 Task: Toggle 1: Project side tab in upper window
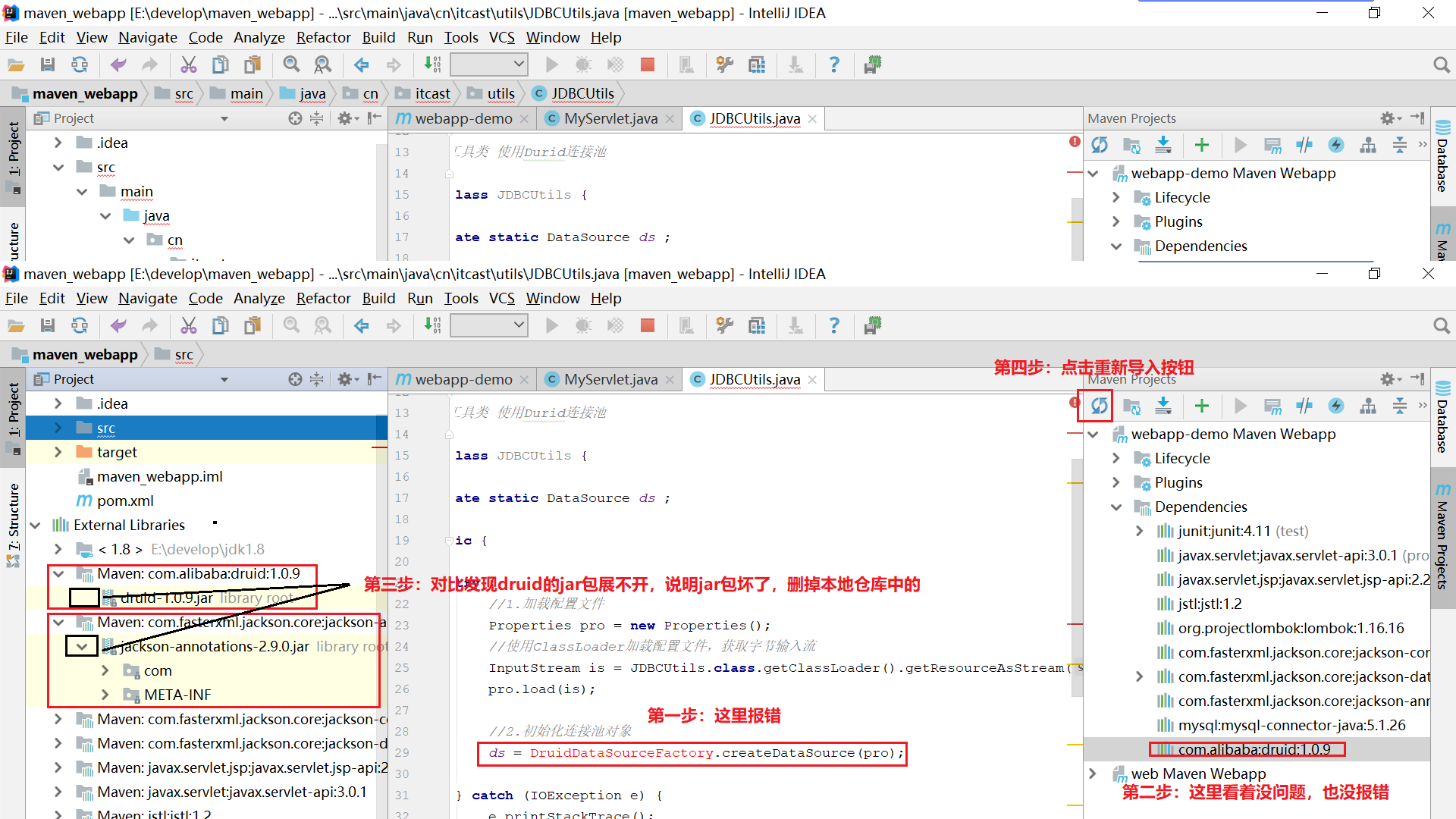coord(14,156)
